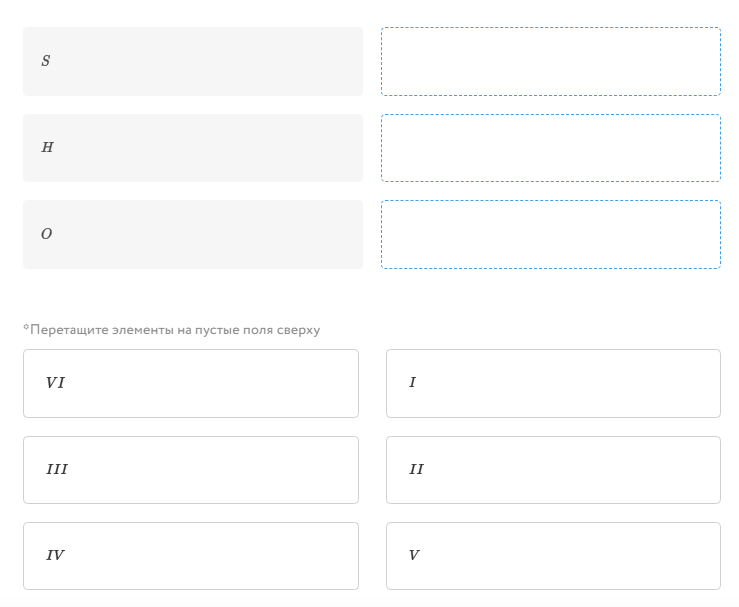
Task: Choose the V answer tile
Action: tap(552, 556)
